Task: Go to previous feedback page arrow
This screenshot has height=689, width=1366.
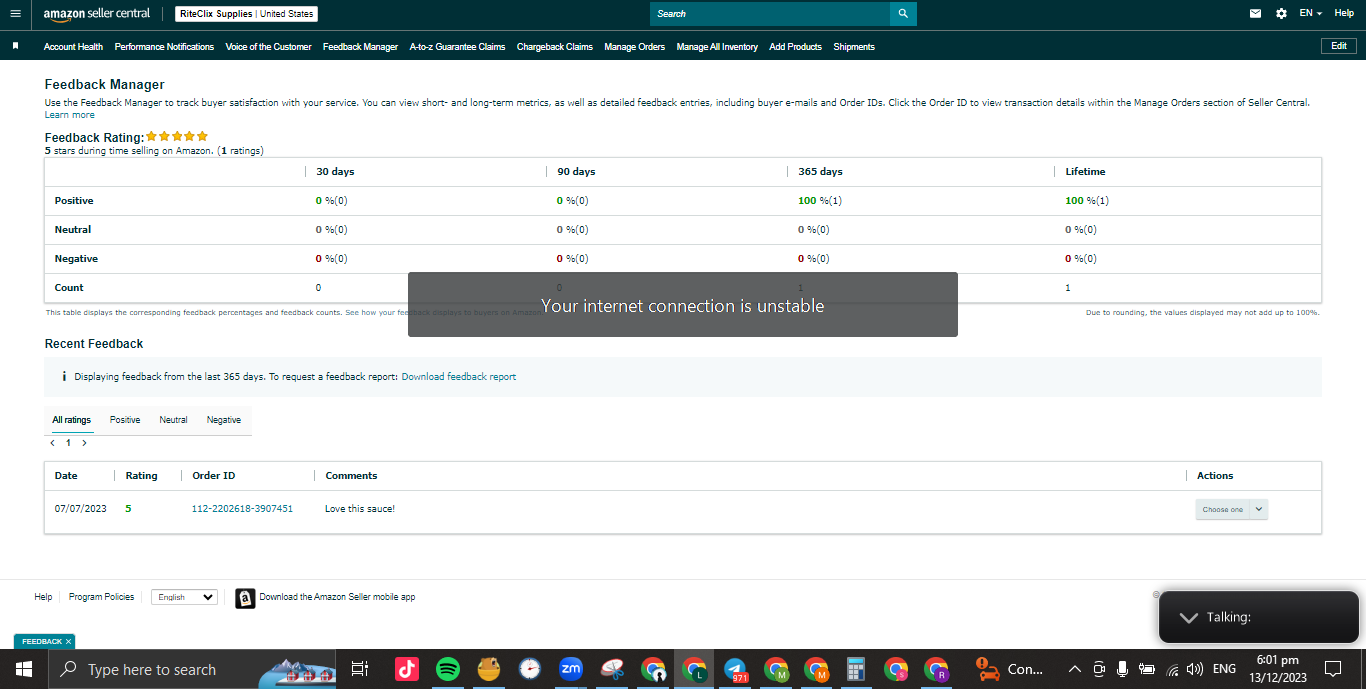Action: (52, 442)
